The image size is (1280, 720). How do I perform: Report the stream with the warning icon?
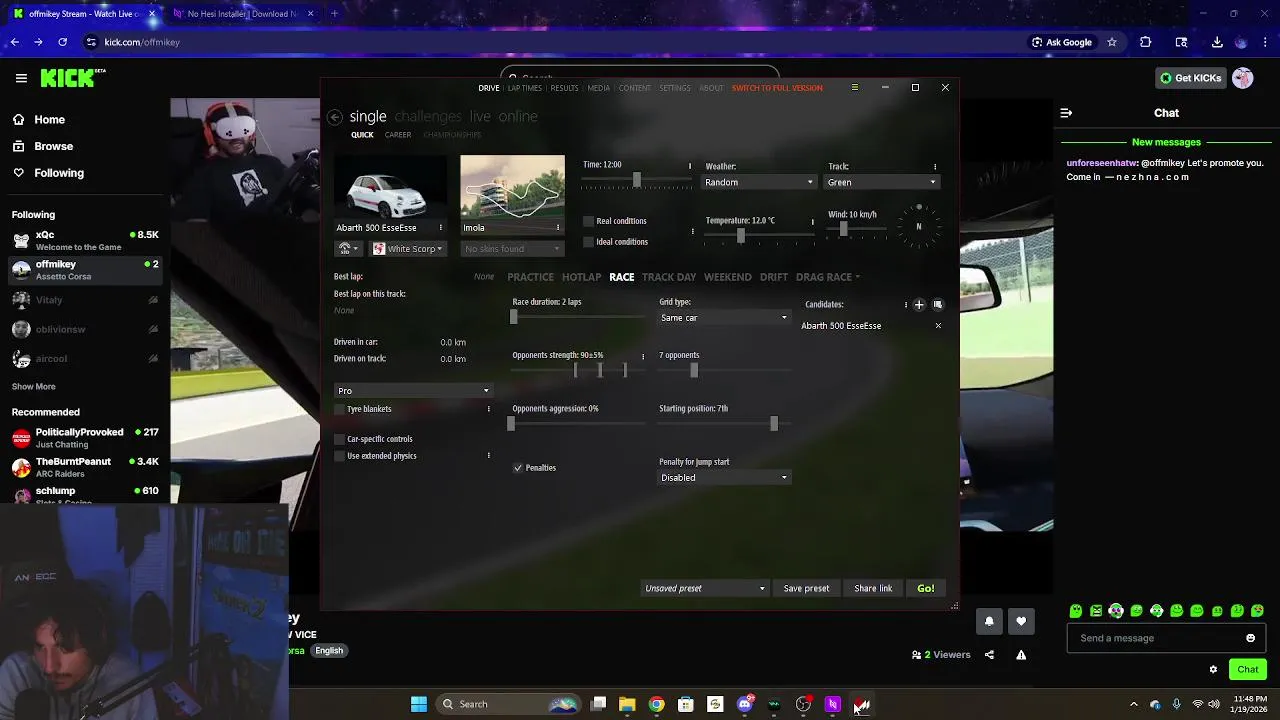1021,655
